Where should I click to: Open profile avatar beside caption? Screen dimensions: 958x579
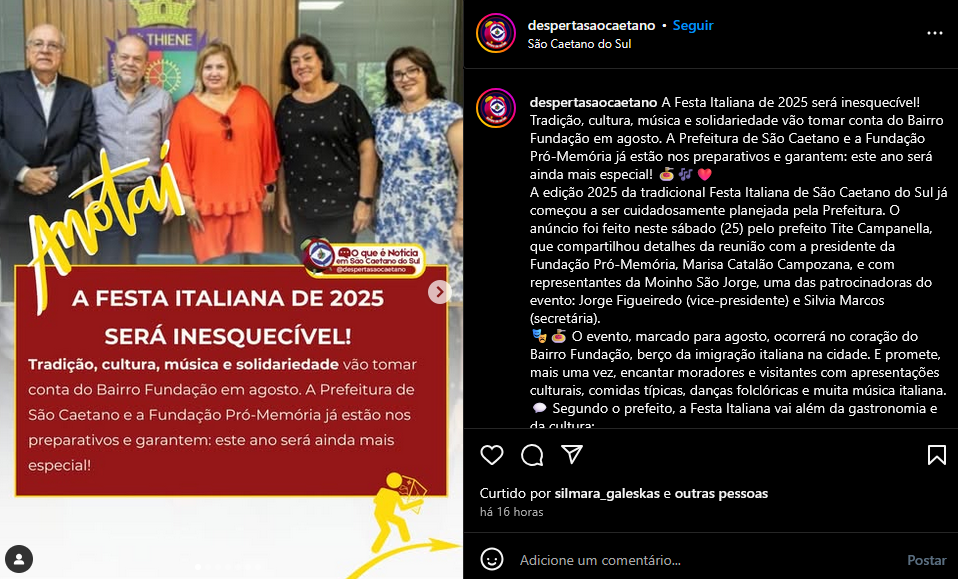[x=496, y=108]
